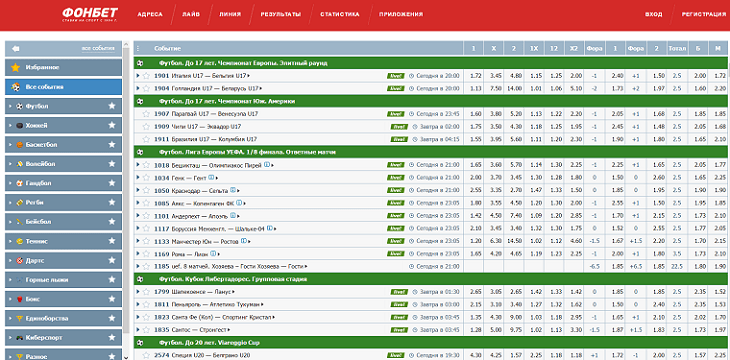Screen dimensions: 730x360
Task: Click the sidebar scrollbar down arrow
Action: [x=126, y=357]
